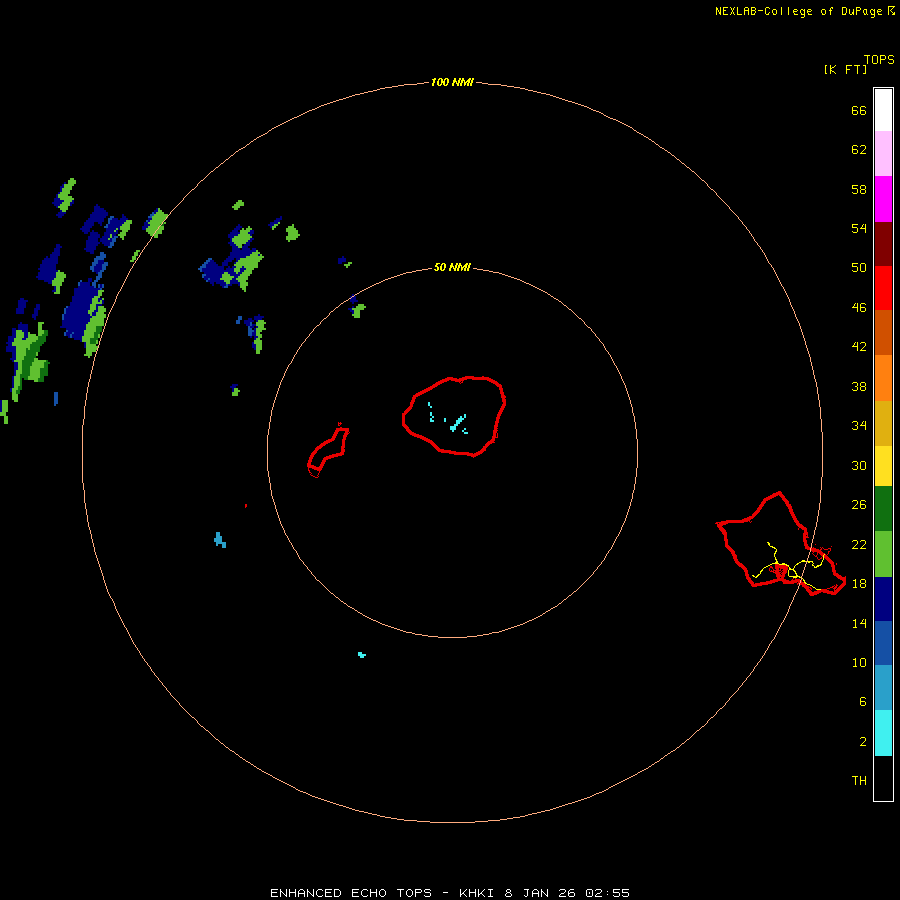The height and width of the screenshot is (900, 900).
Task: Click the legend value '2'
Action: pyautogui.click(x=863, y=742)
